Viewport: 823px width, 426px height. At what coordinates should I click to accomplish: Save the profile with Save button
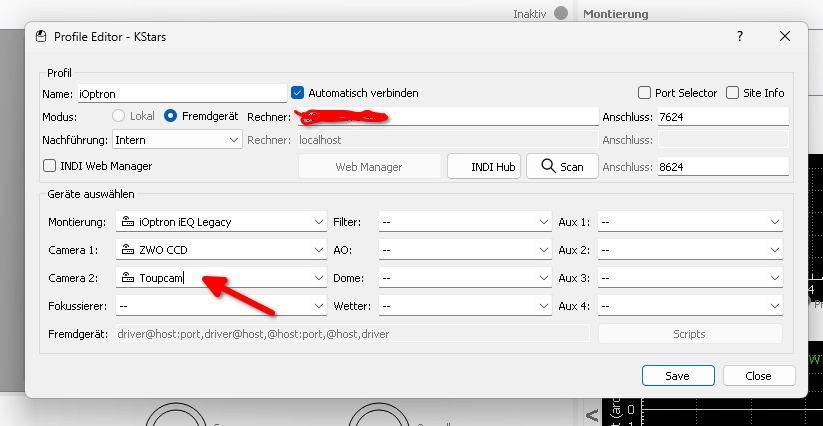click(678, 376)
